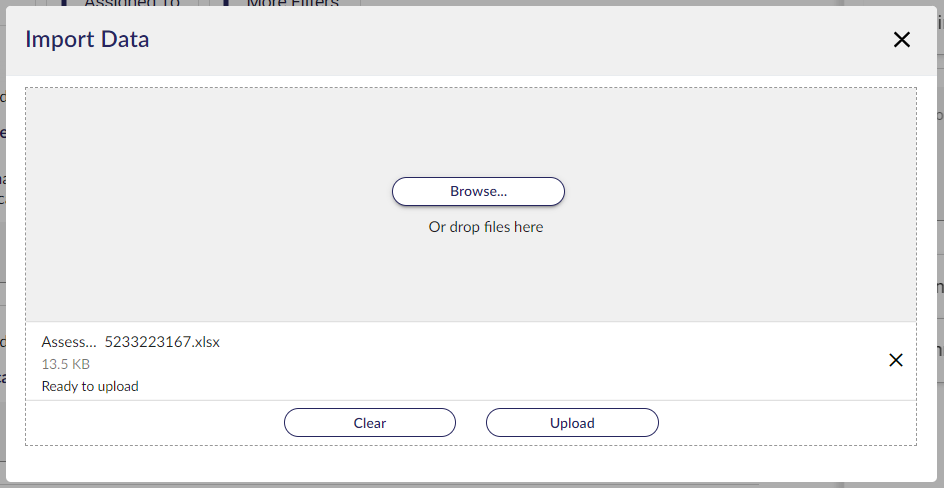944x488 pixels.
Task: Click the Import Data dialog title
Action: click(x=87, y=40)
